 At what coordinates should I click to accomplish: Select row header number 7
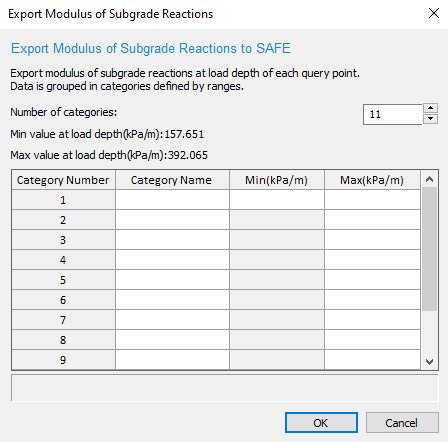point(63,320)
